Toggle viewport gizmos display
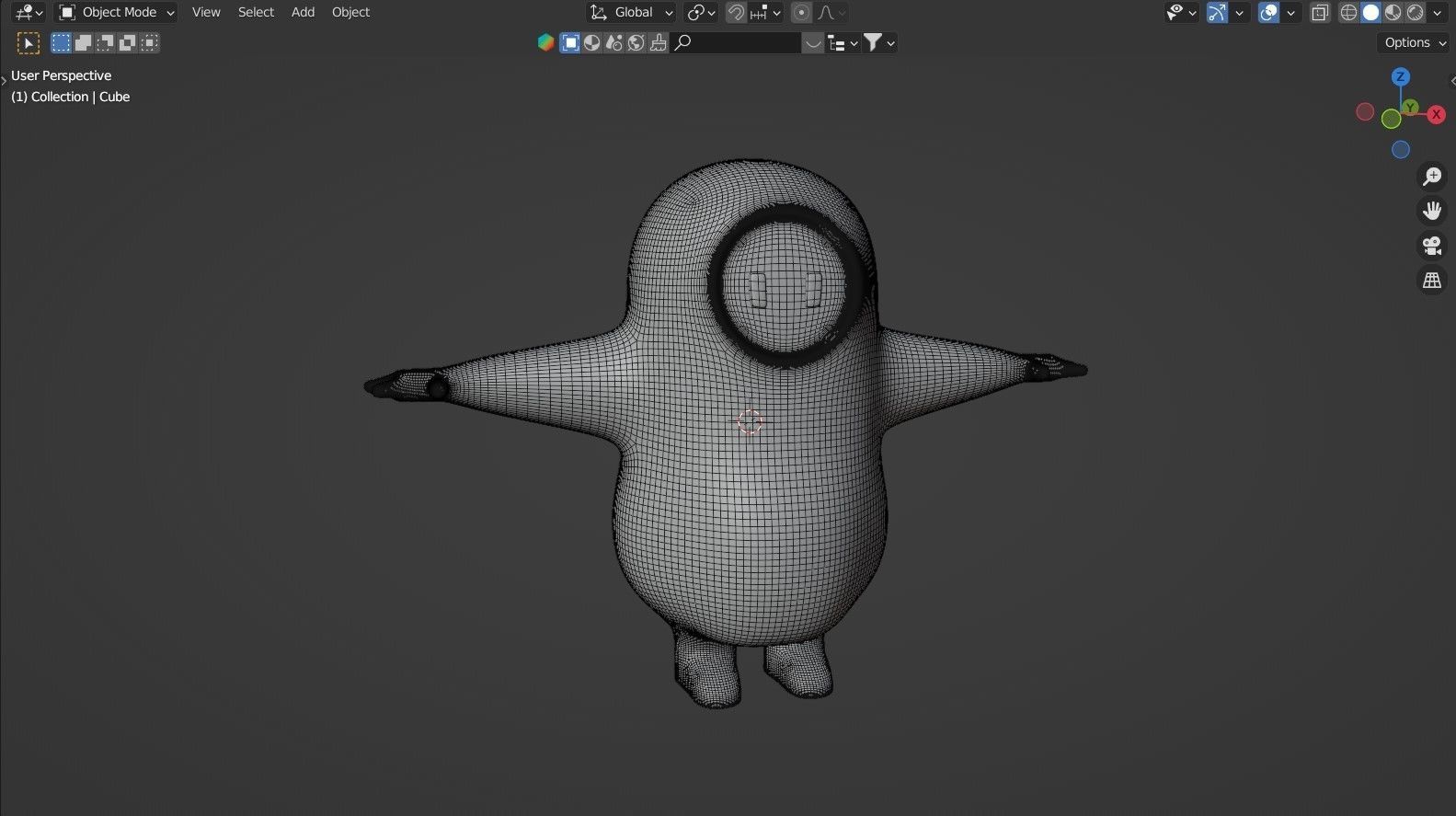 point(1217,12)
